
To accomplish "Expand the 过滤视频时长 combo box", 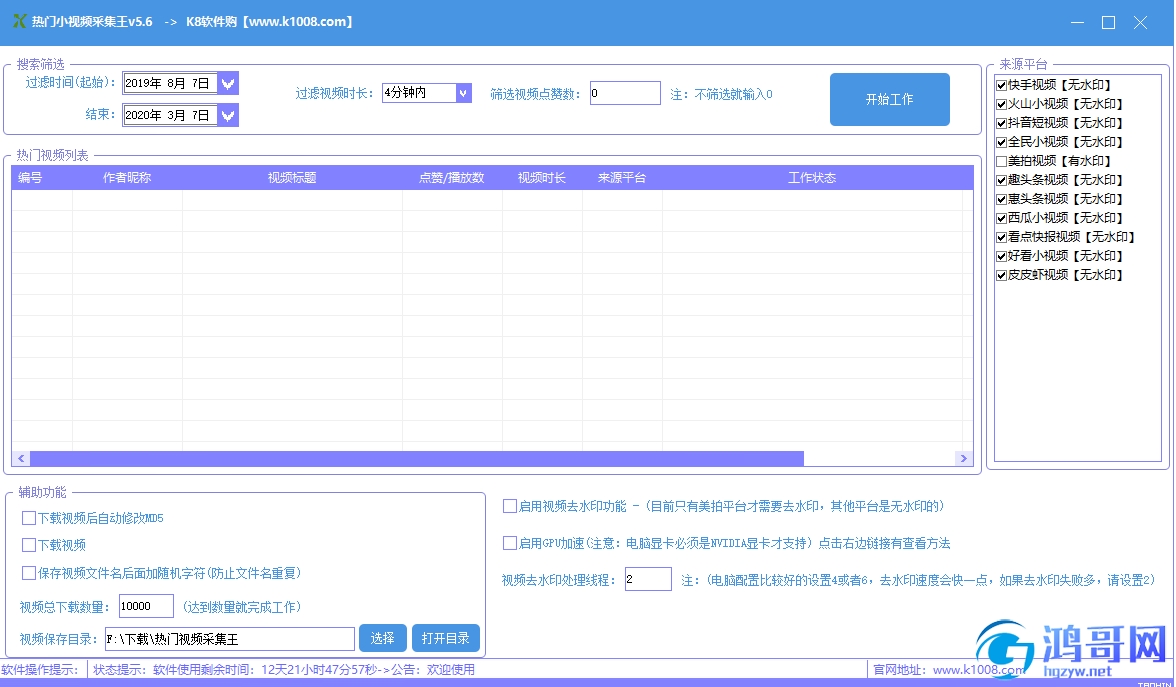I will 464,93.
